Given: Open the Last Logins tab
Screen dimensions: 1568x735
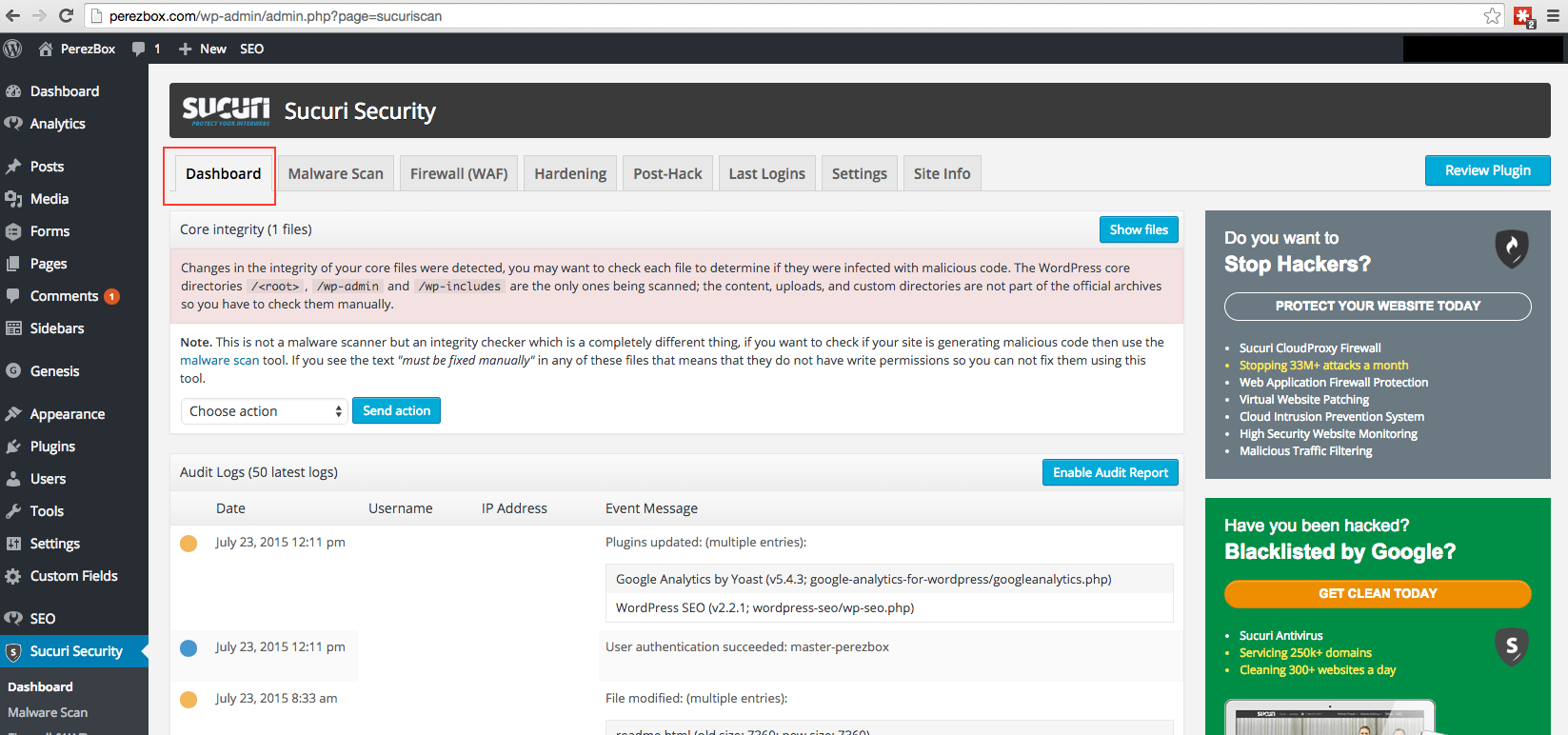Looking at the screenshot, I should pos(767,173).
